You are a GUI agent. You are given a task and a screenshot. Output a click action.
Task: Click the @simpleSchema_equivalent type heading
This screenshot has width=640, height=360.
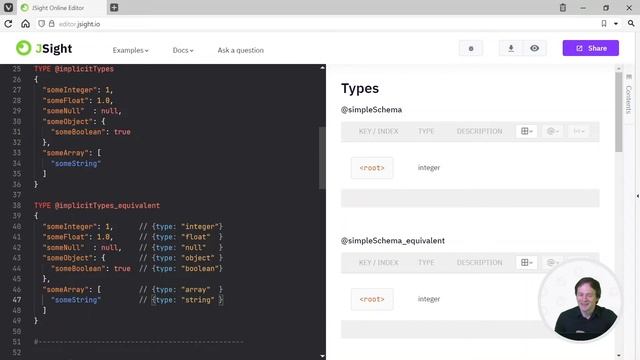pyautogui.click(x=393, y=240)
